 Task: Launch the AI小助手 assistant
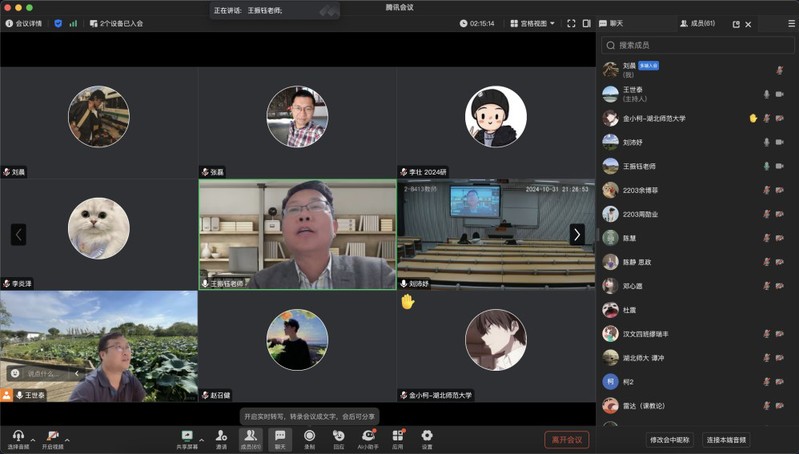(x=367, y=437)
